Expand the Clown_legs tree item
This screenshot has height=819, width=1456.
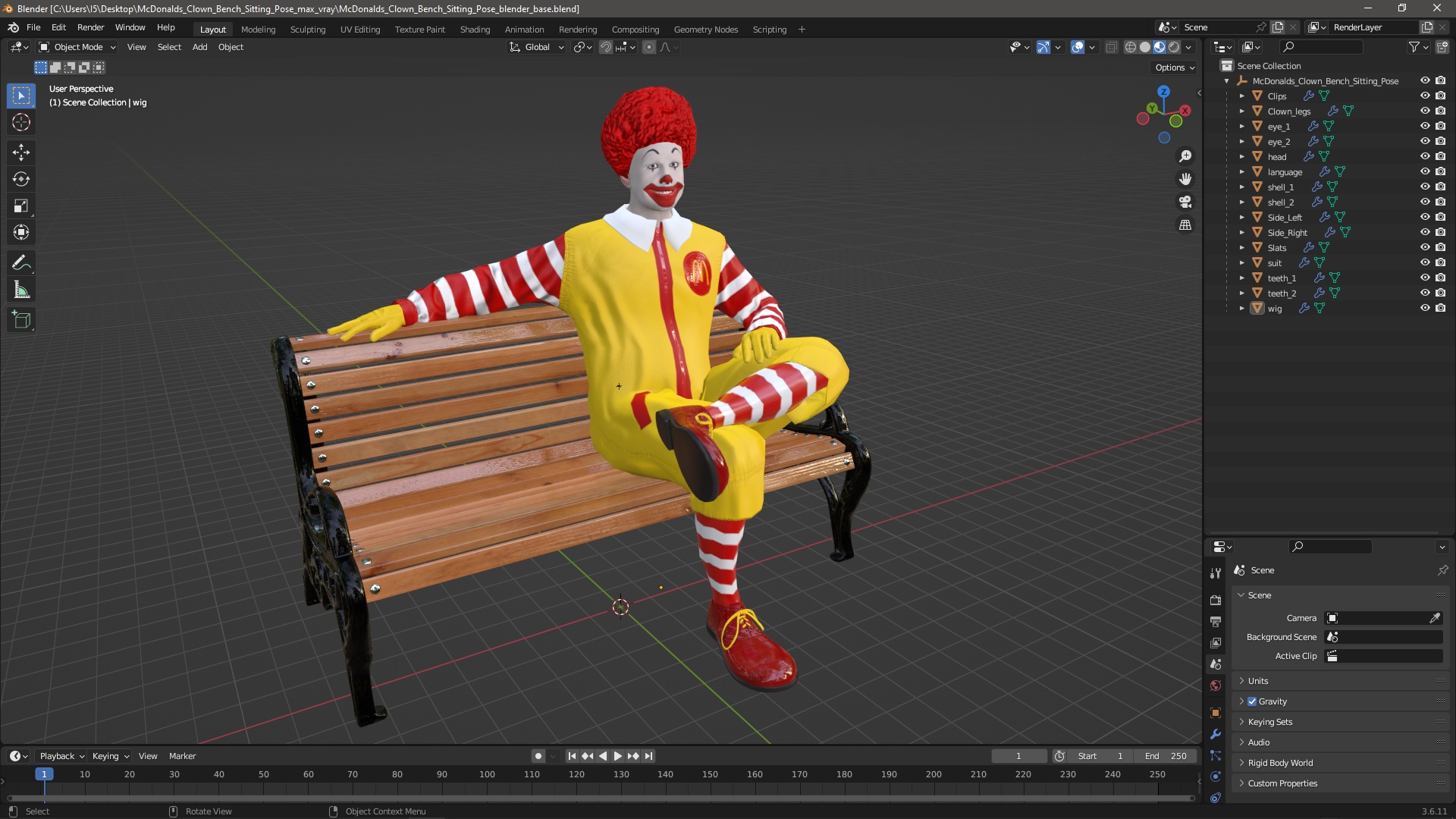click(1242, 111)
